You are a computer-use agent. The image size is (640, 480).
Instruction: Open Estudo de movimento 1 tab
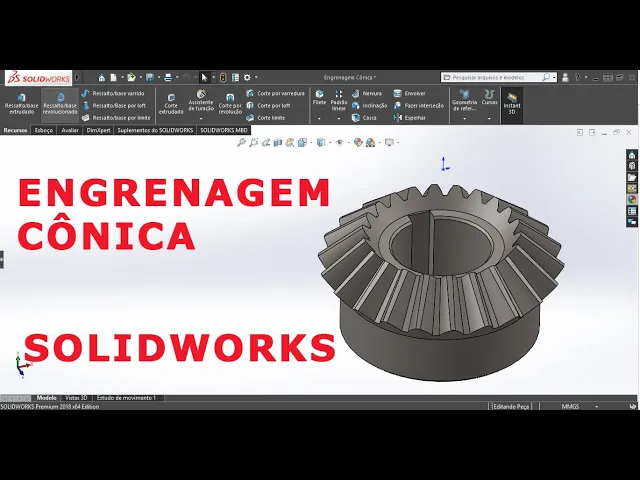[127, 398]
